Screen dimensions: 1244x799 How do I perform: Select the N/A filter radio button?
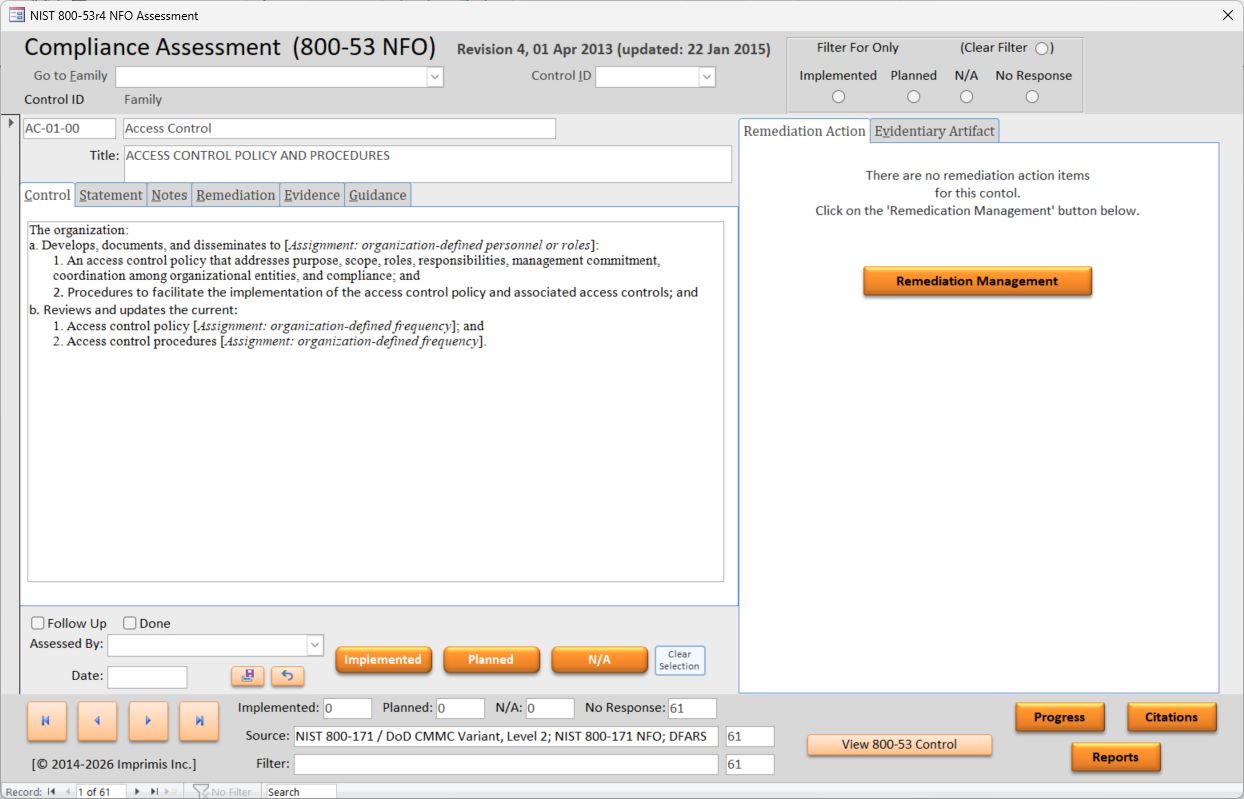click(966, 97)
